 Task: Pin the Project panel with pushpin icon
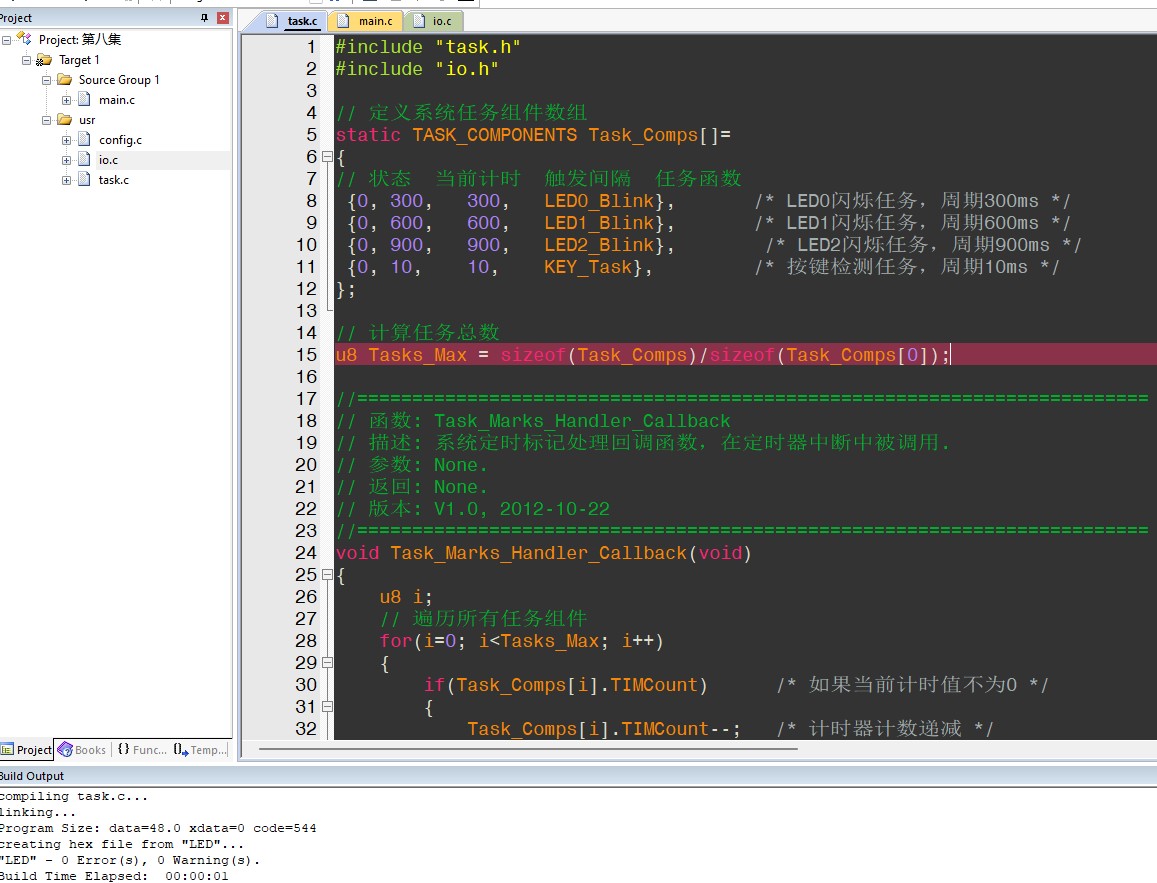206,18
